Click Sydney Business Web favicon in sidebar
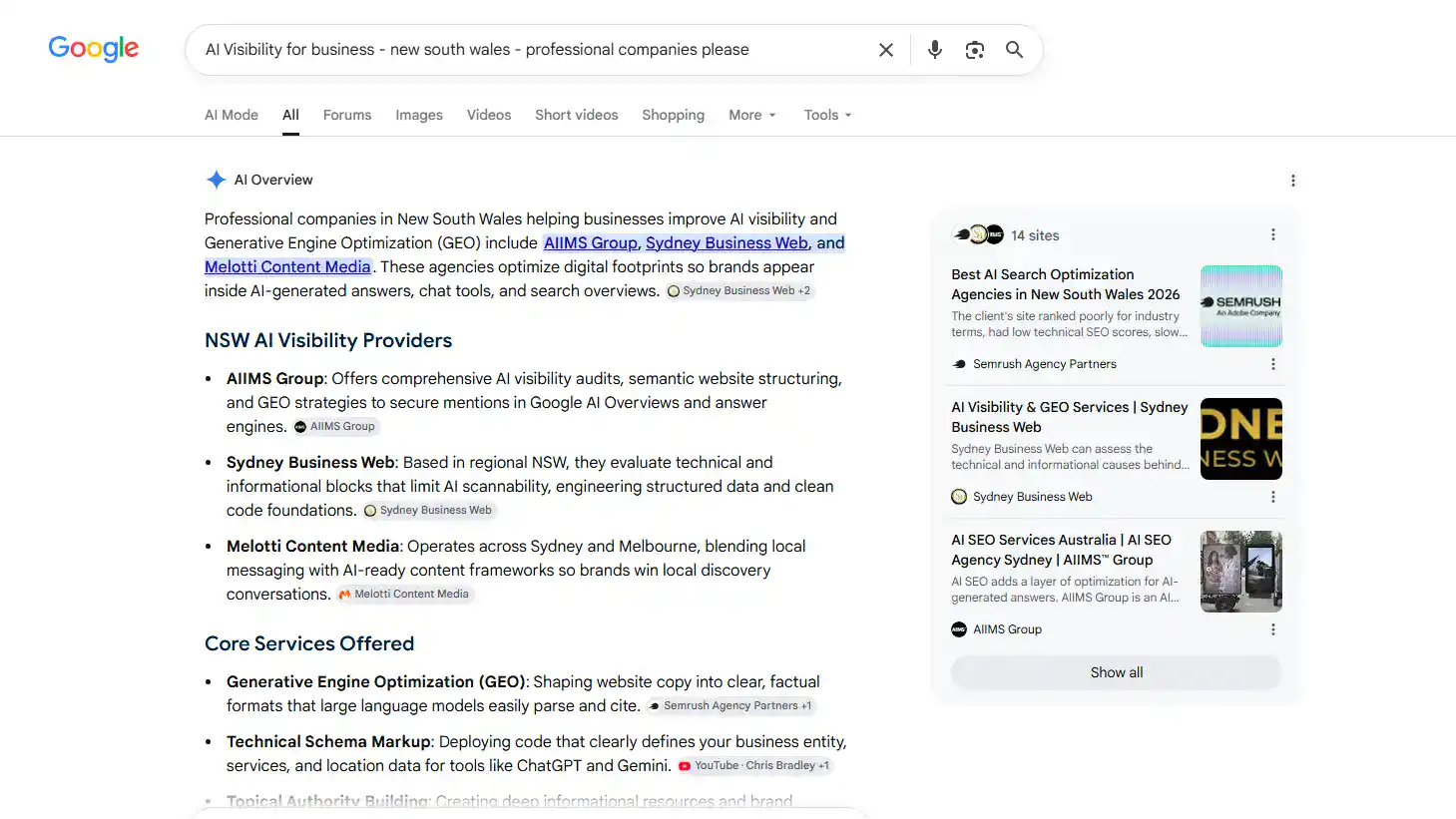Image resolution: width=1456 pixels, height=819 pixels. [959, 497]
